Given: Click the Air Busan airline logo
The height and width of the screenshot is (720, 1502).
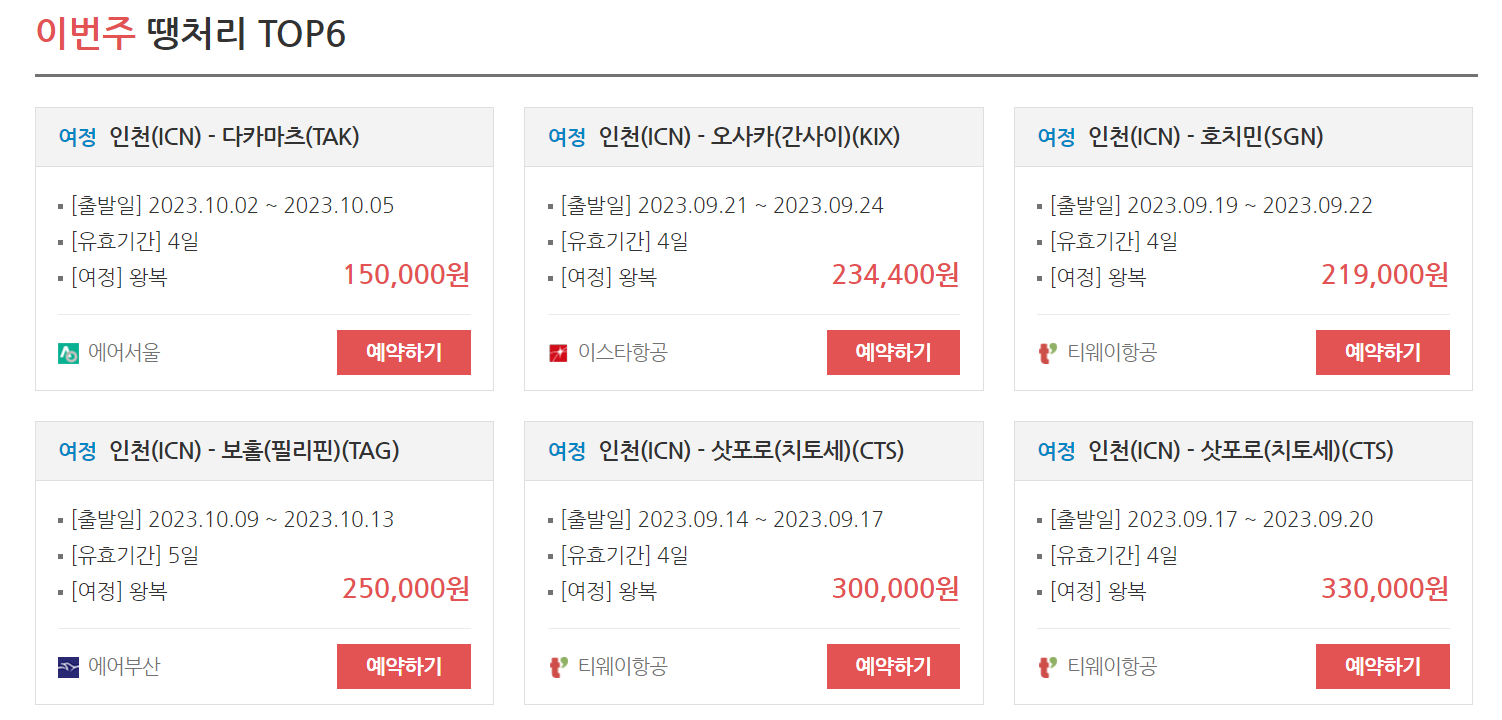Looking at the screenshot, I should pos(66,666).
